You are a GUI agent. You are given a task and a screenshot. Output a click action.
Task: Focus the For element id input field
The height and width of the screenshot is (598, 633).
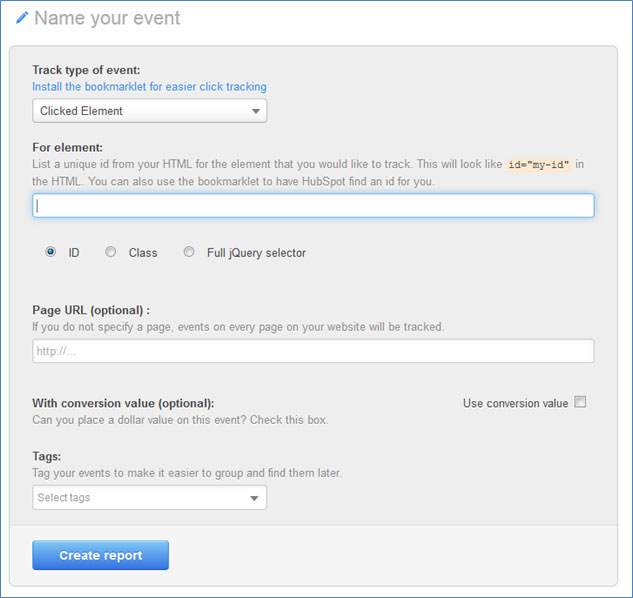point(313,206)
